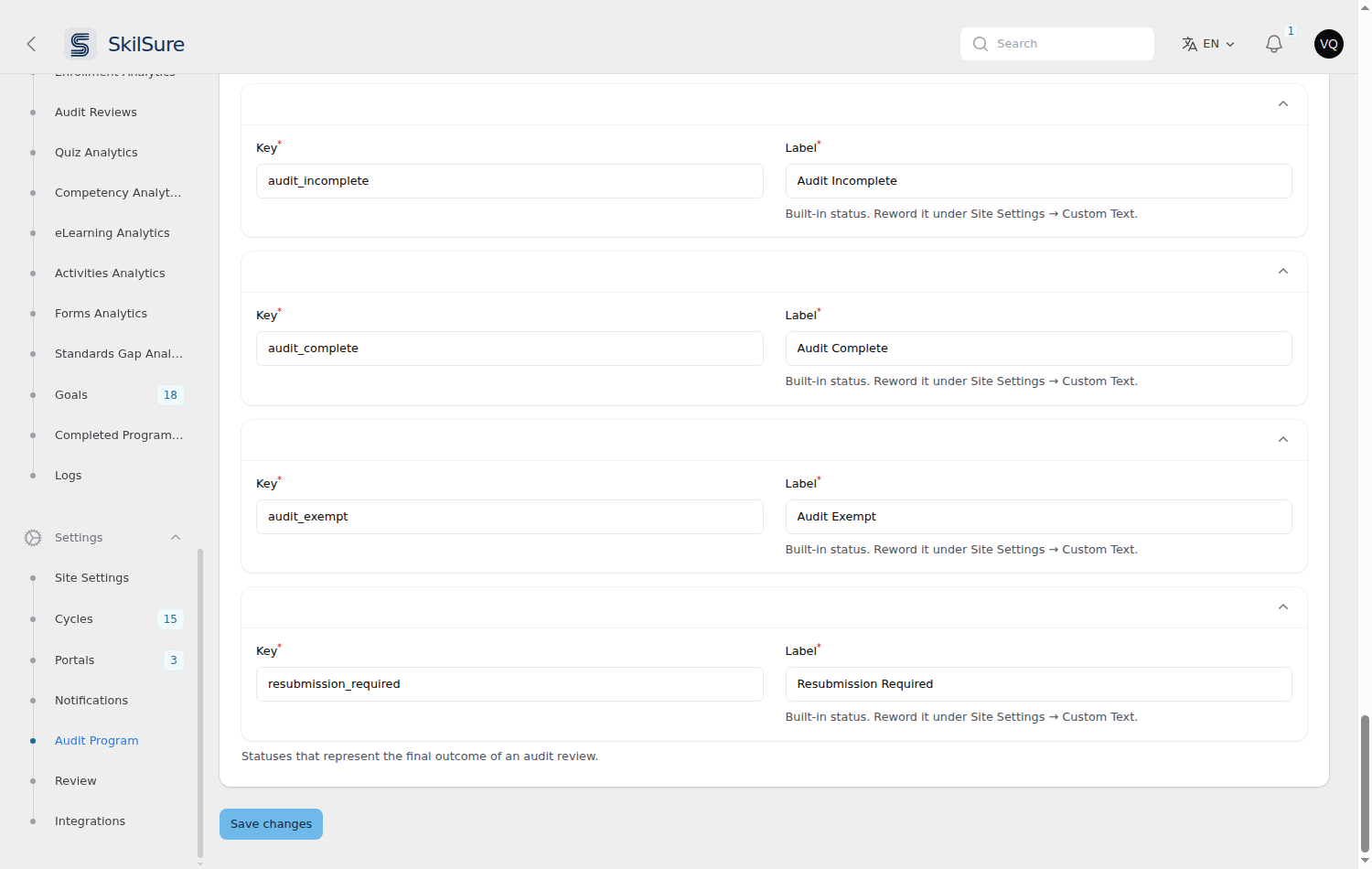Go to Logs
The width and height of the screenshot is (1372, 869).
(68, 476)
